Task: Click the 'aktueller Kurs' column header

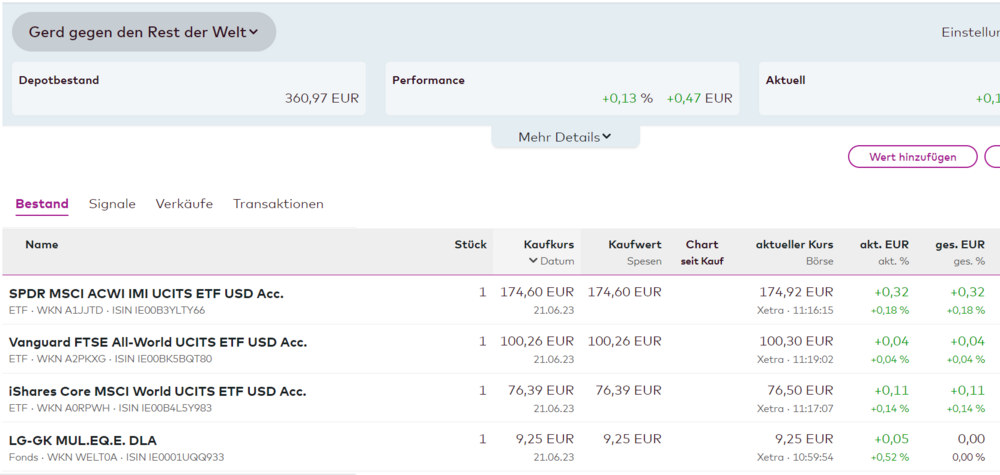Action: (x=794, y=244)
